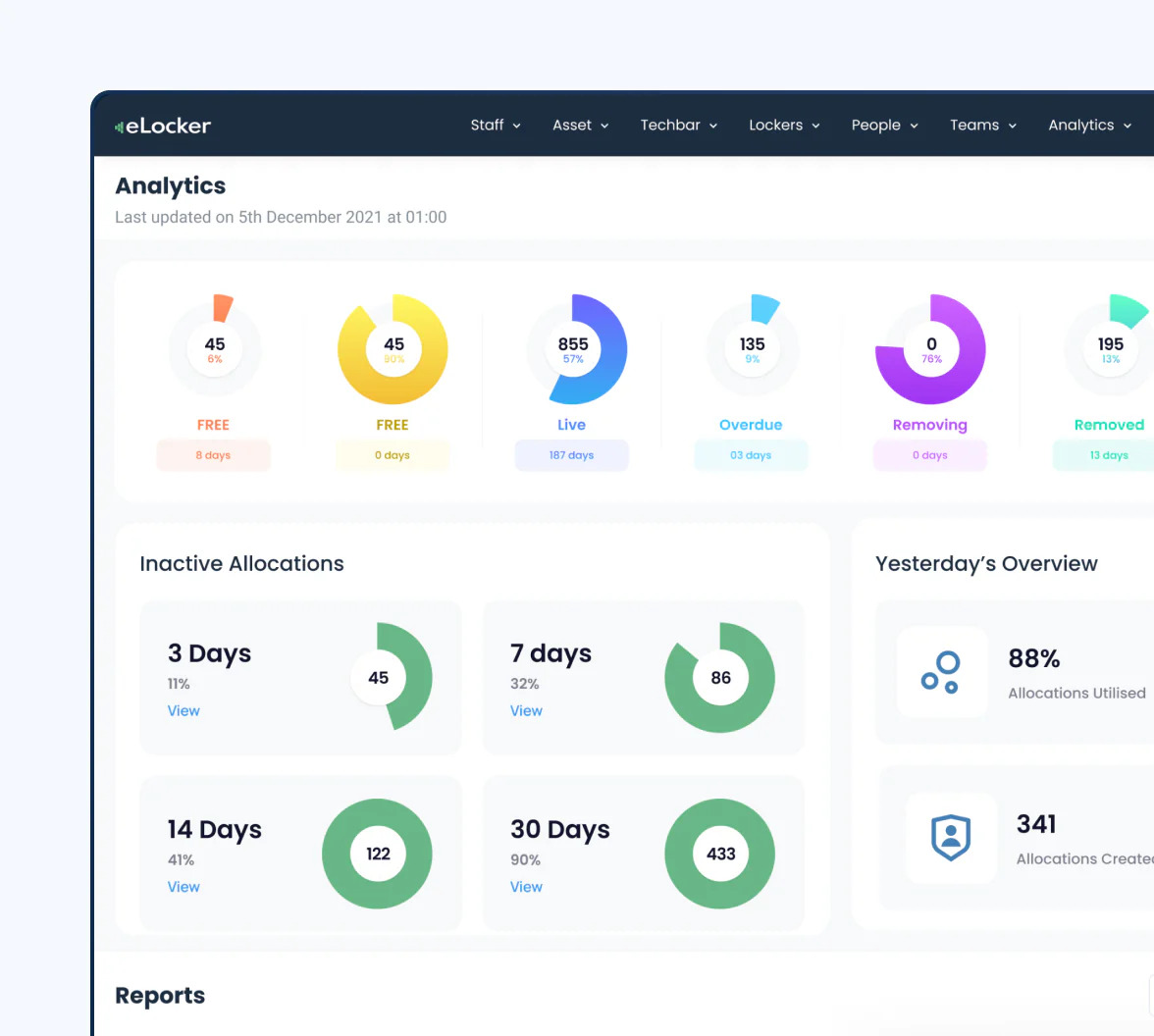Click the 187 days badge

572,455
